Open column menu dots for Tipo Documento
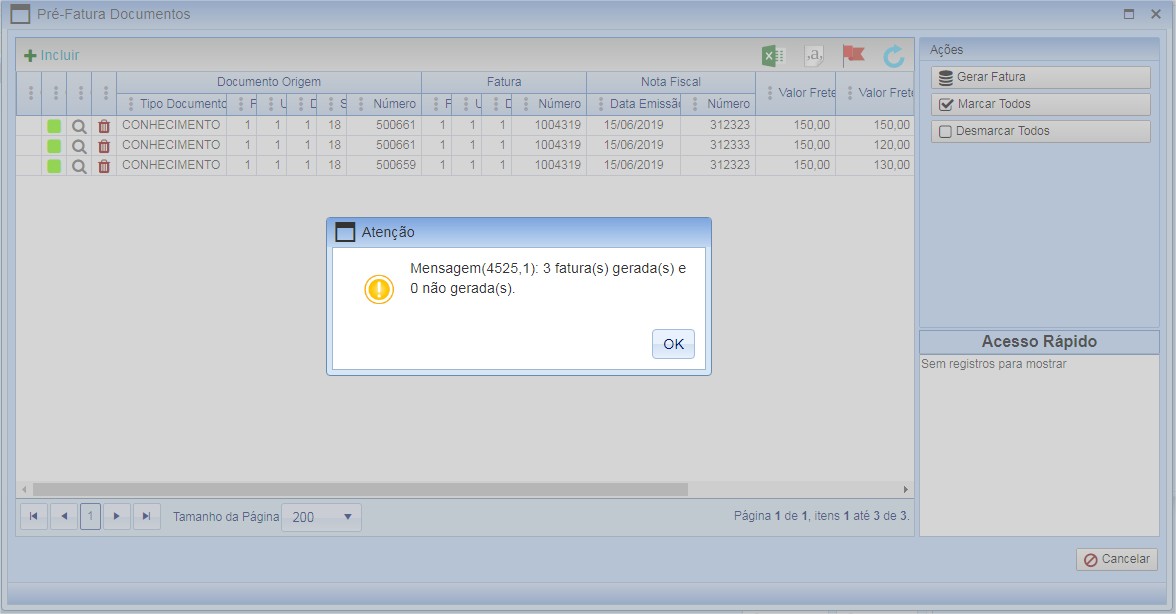This screenshot has height=614, width=1176. [131, 104]
